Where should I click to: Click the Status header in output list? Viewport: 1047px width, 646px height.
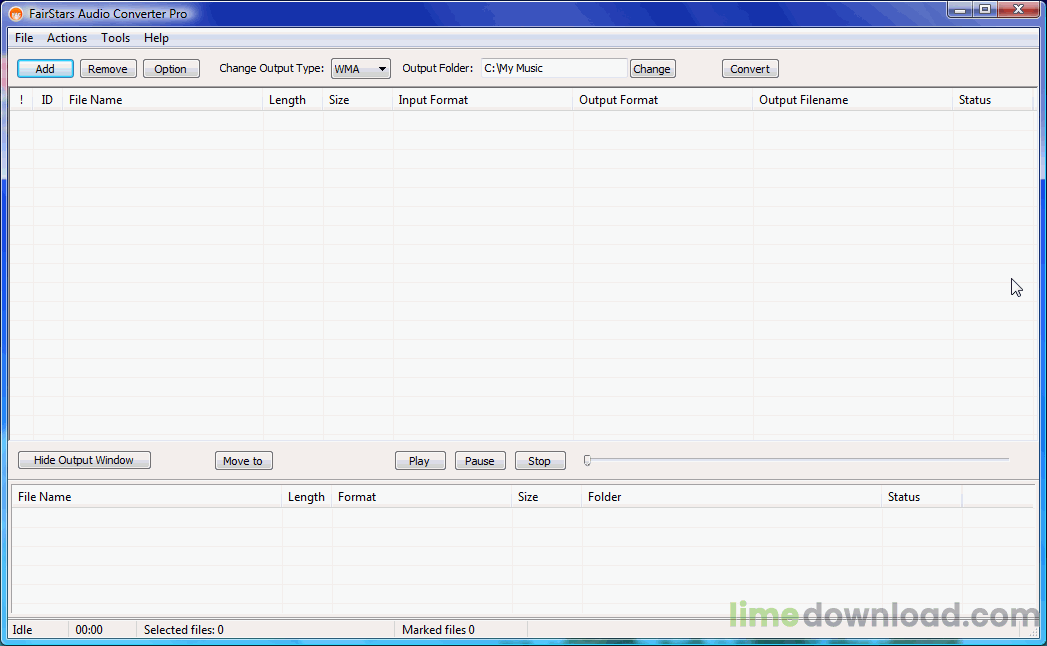pyautogui.click(x=922, y=497)
